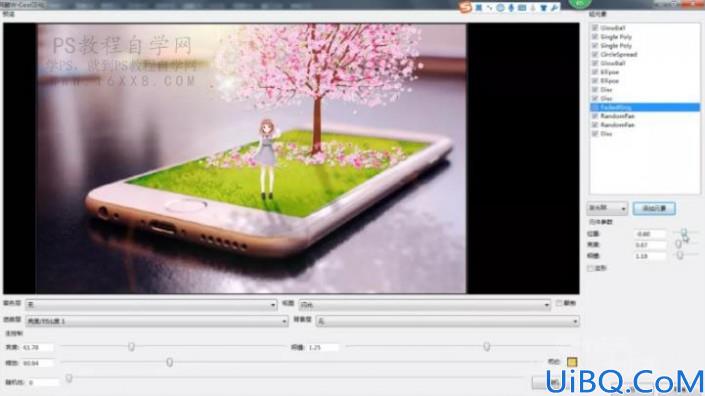Click the Sogou input method S logo

[x=465, y=7]
